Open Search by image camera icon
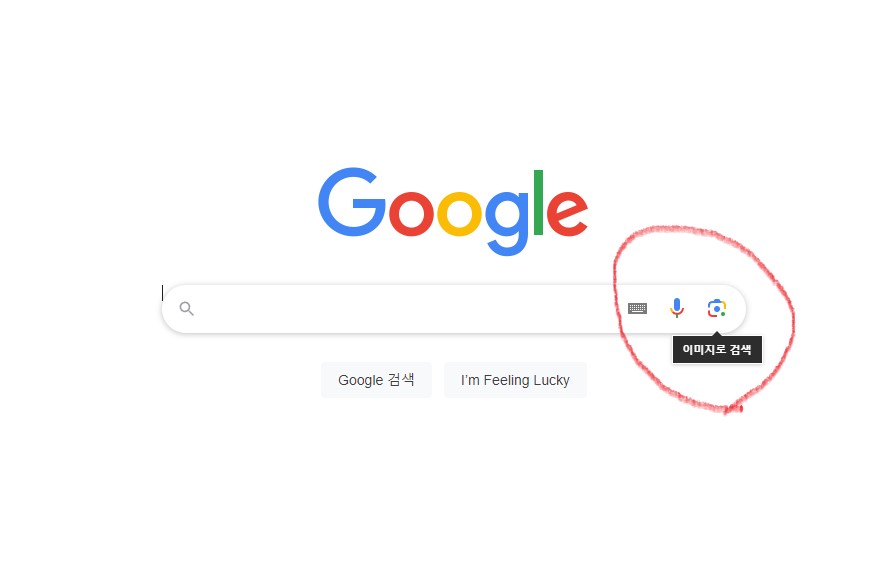Image resolution: width=872 pixels, height=584 pixels. 717,308
